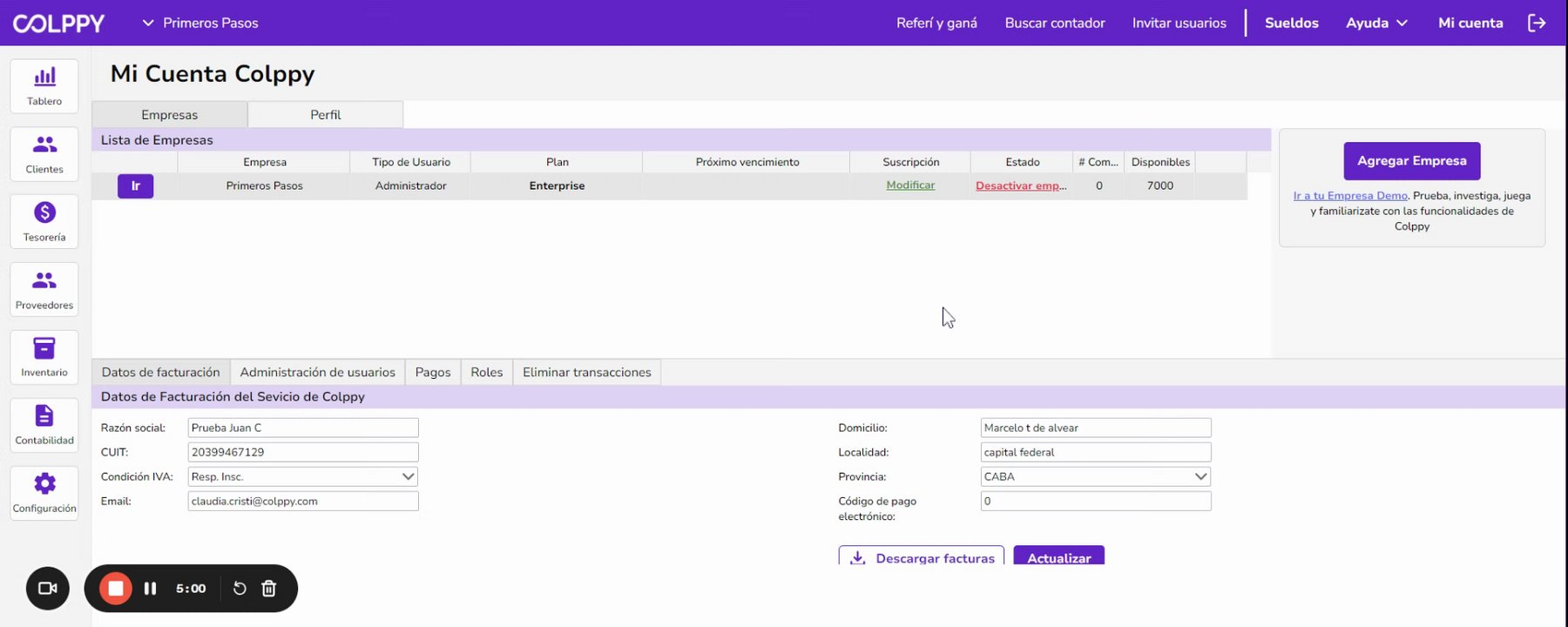Click the Enterprise plan cell
Image resolution: width=1568 pixels, height=627 pixels.
tap(558, 185)
